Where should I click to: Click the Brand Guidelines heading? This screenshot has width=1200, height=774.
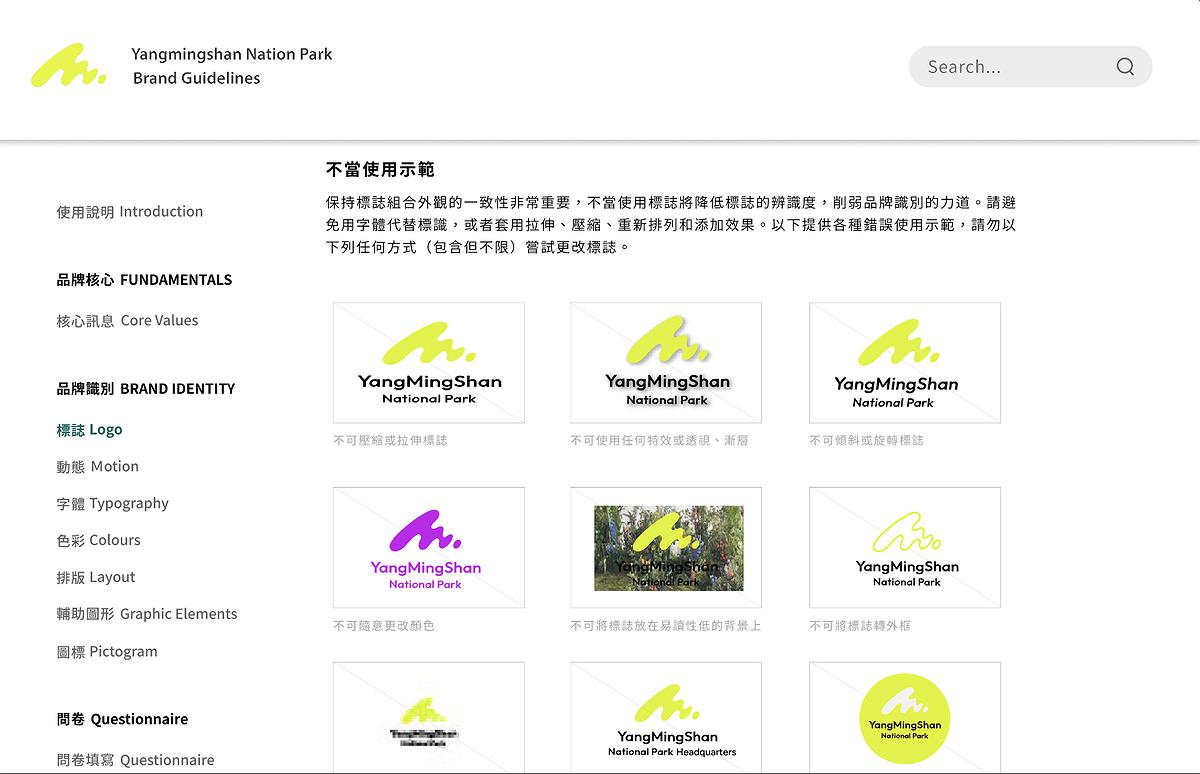(x=196, y=78)
